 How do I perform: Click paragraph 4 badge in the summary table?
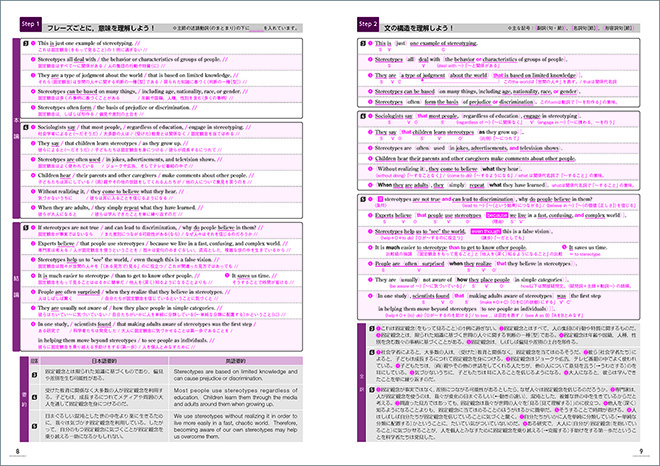coord(35,397)
